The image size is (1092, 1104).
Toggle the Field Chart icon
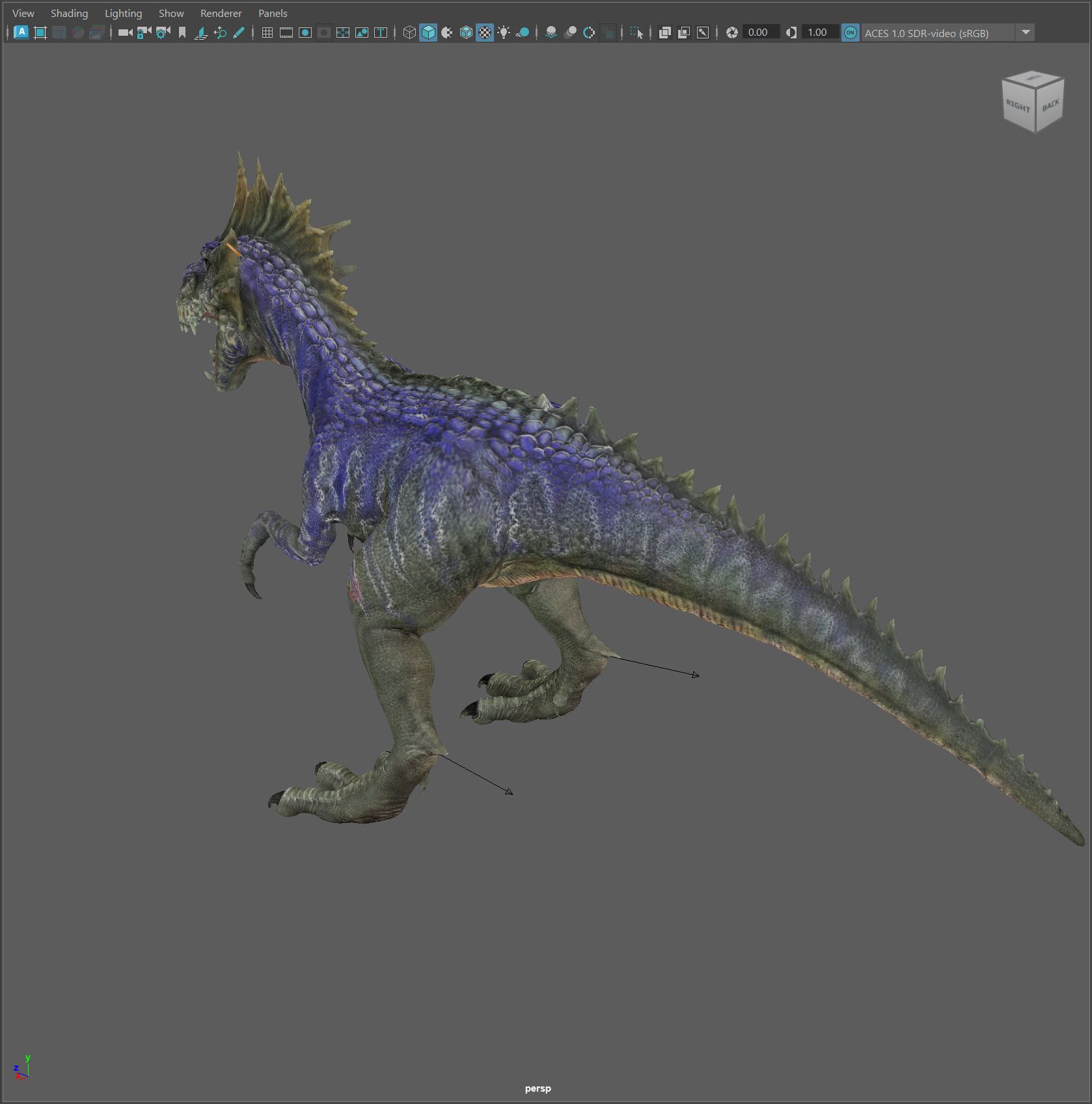click(343, 33)
